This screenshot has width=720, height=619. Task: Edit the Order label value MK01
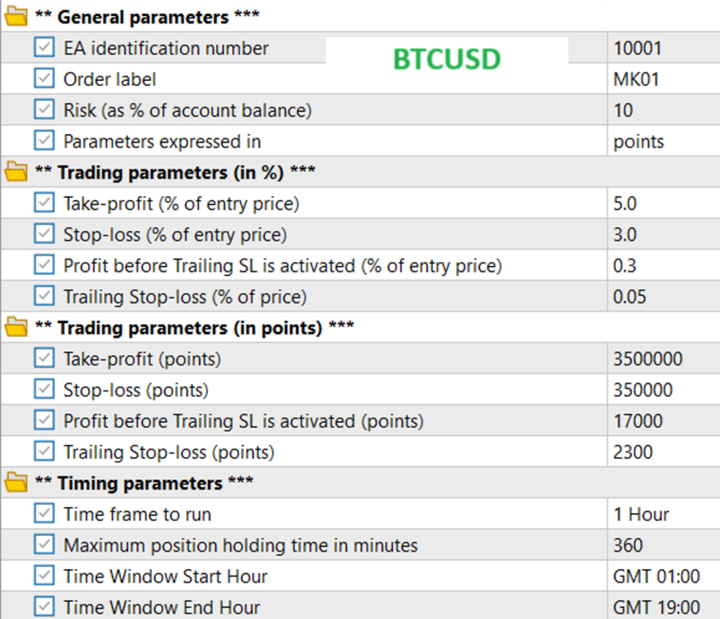pos(660,79)
